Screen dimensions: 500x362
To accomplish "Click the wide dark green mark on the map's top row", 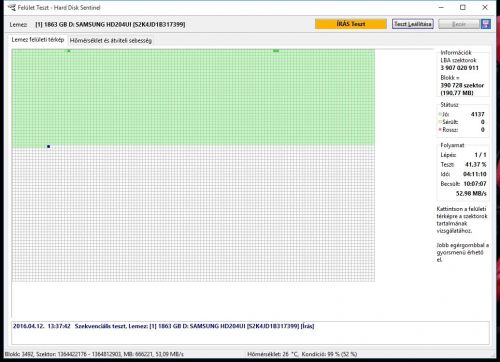I will pyautogui.click(x=276, y=51).
